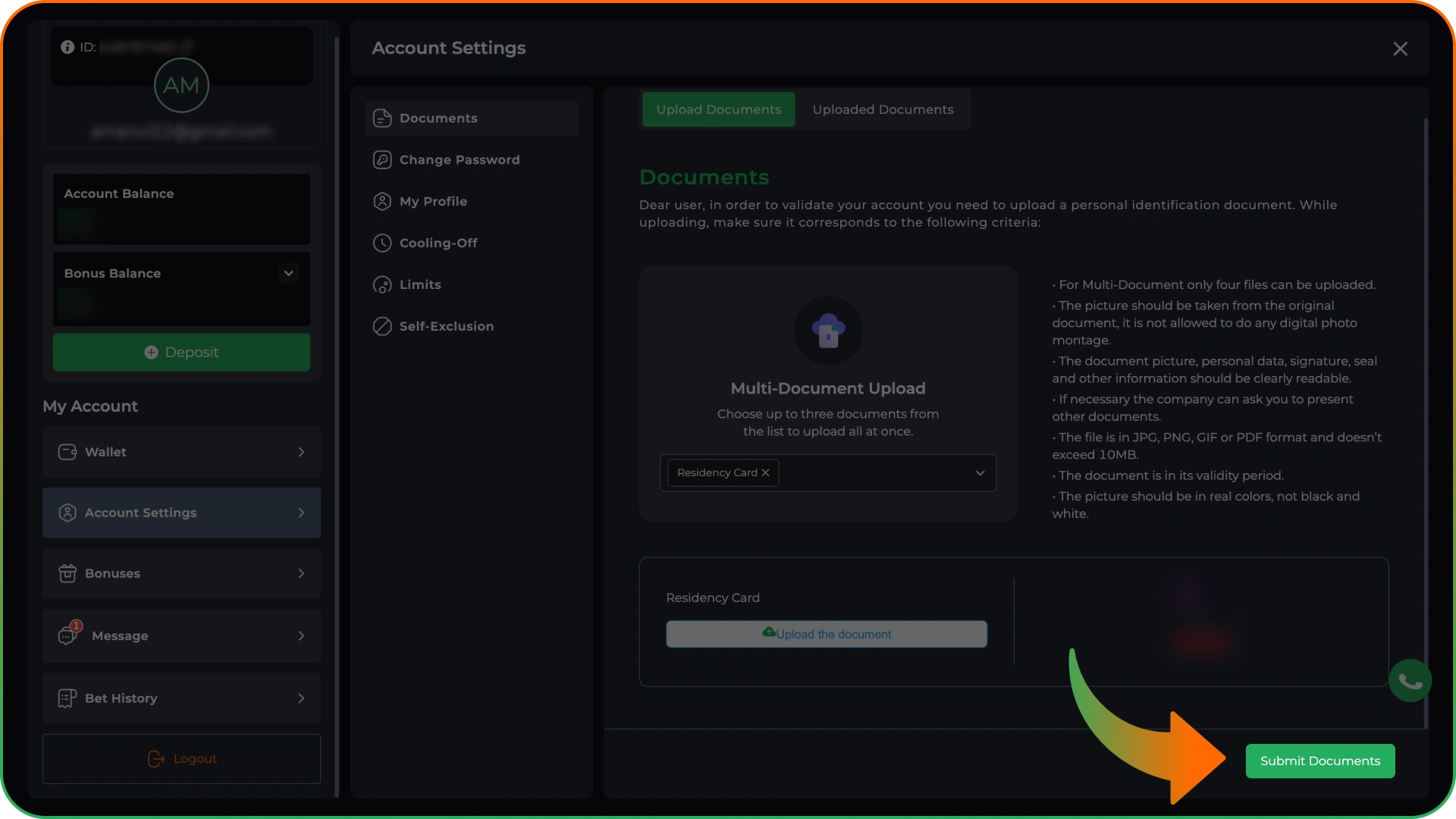Open Bet History page
Screen dimensions: 1456x819
[181, 698]
